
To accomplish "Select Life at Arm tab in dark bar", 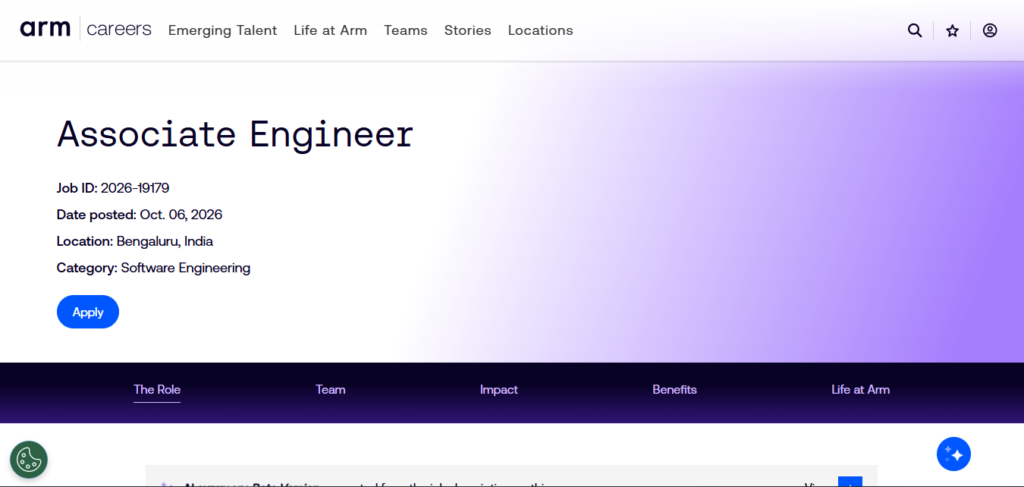I will click(x=860, y=390).
